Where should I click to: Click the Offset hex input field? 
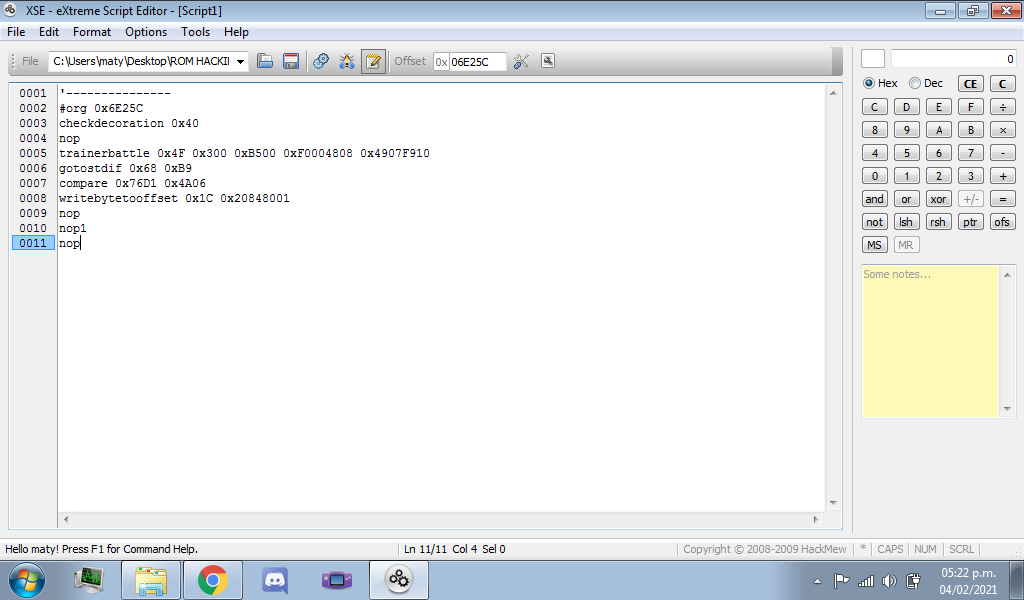477,62
